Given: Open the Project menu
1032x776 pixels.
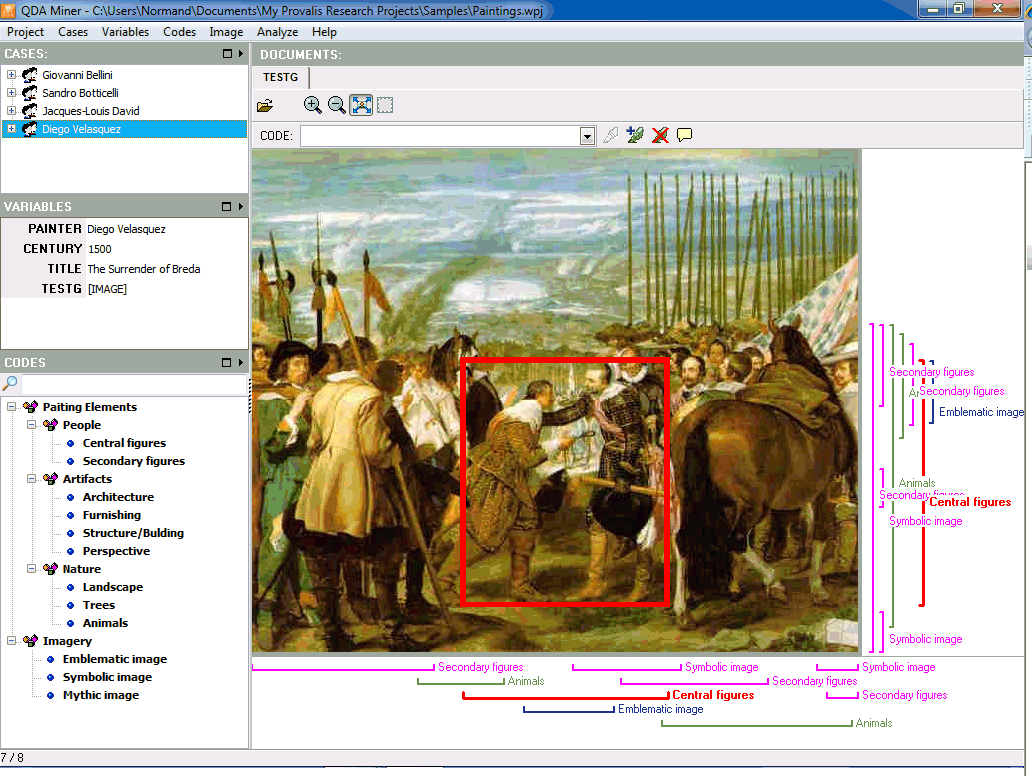Looking at the screenshot, I should pos(25,32).
